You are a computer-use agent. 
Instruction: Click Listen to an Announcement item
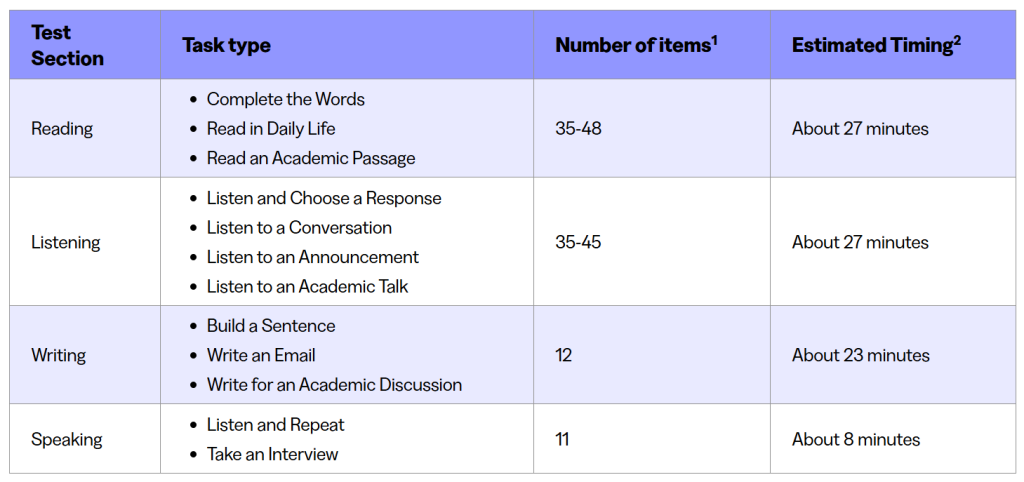(x=312, y=257)
